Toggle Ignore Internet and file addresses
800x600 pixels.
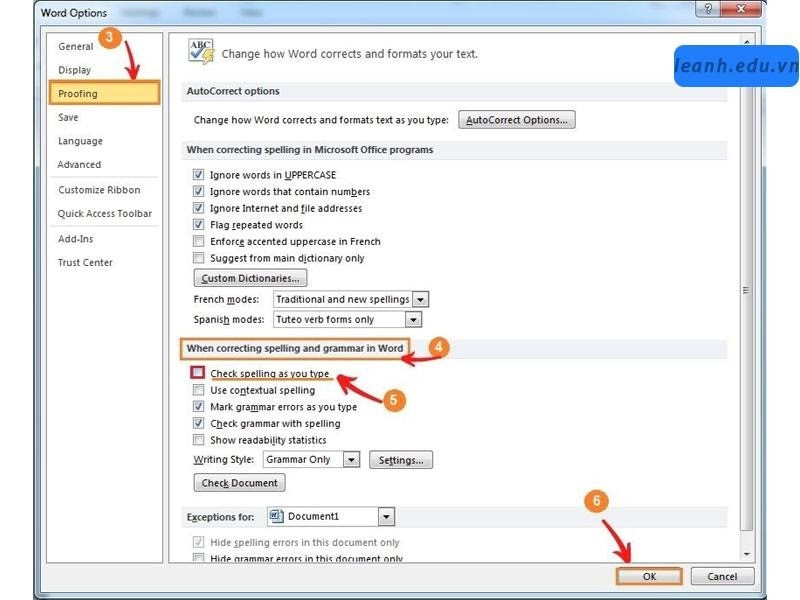198,208
